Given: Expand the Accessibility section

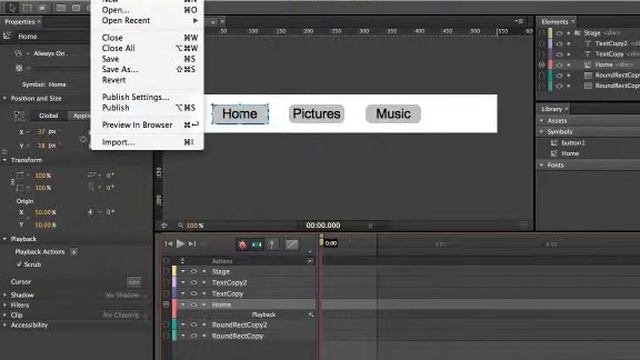Looking at the screenshot, I should [5, 325].
